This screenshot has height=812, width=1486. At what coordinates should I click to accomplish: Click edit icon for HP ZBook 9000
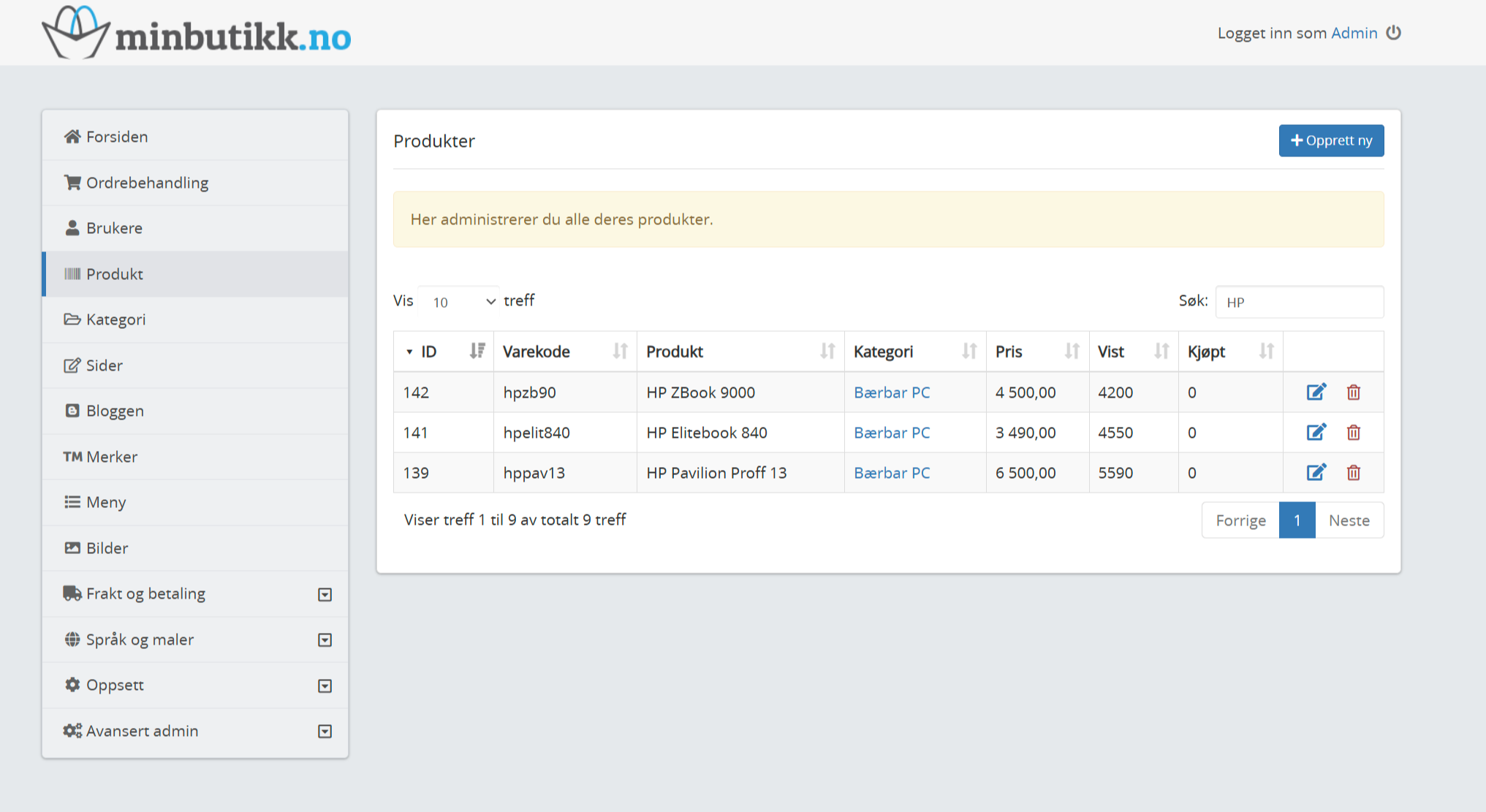(x=1316, y=392)
